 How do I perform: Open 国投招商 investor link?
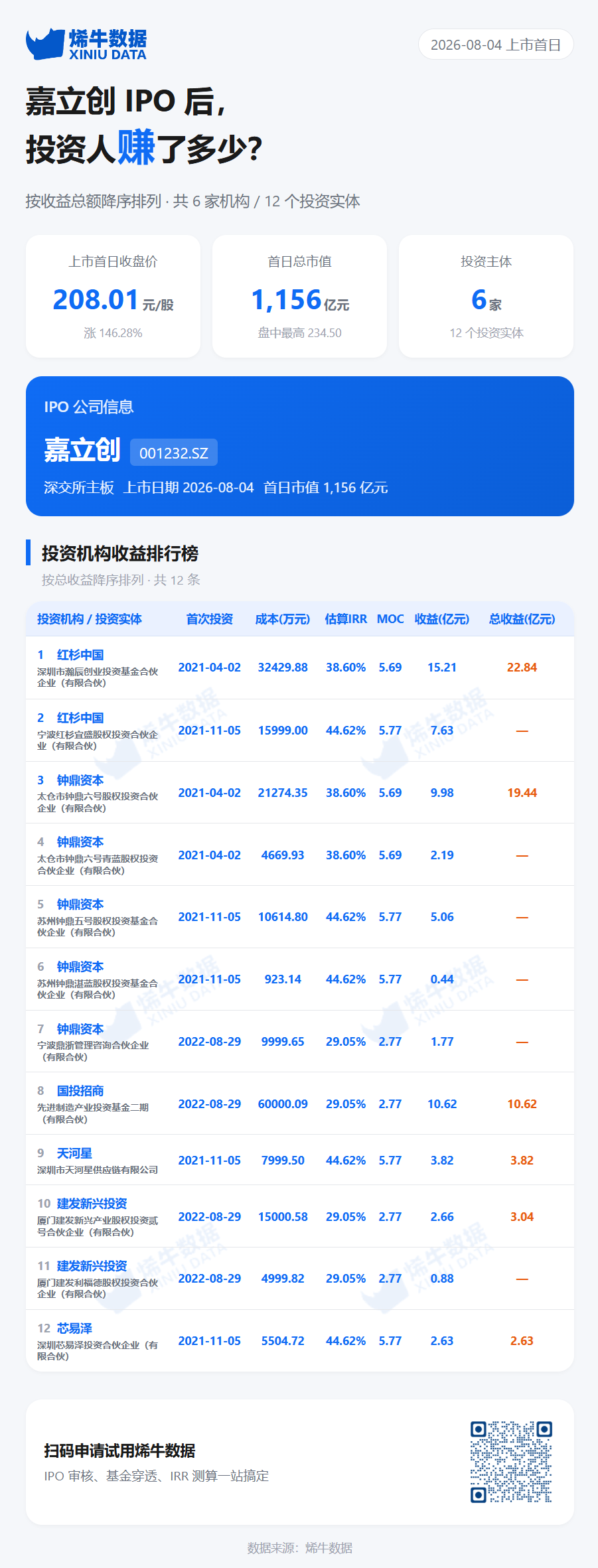click(x=80, y=1091)
